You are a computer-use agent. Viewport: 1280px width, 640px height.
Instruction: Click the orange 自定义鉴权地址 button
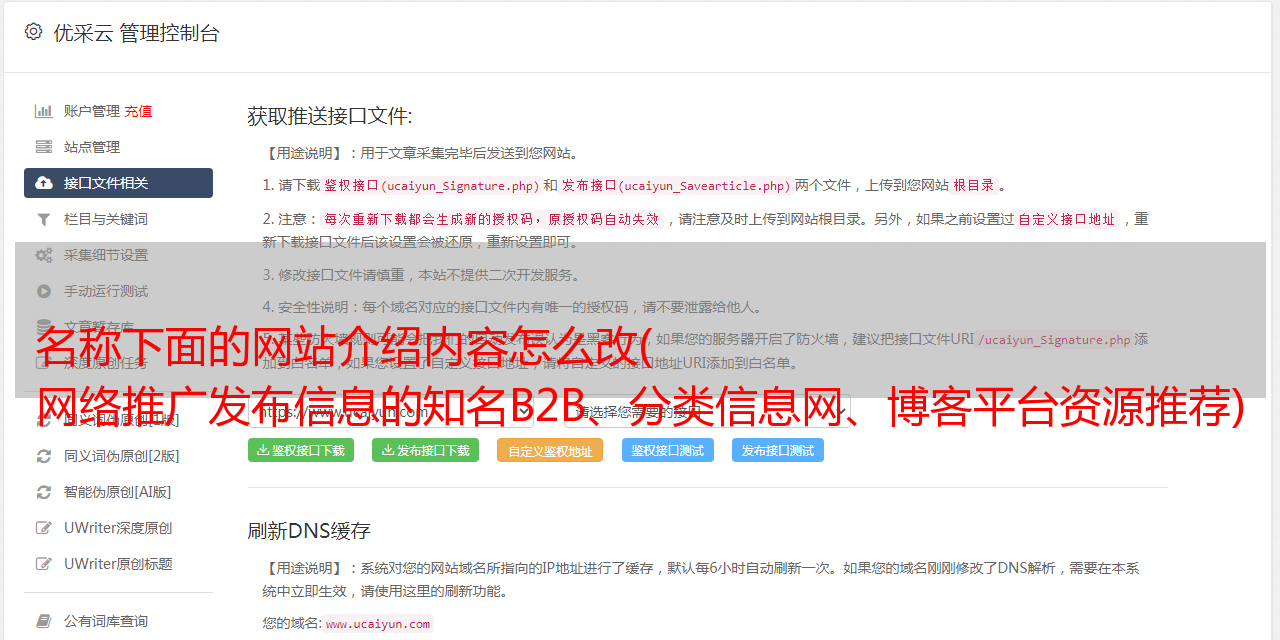point(550,450)
